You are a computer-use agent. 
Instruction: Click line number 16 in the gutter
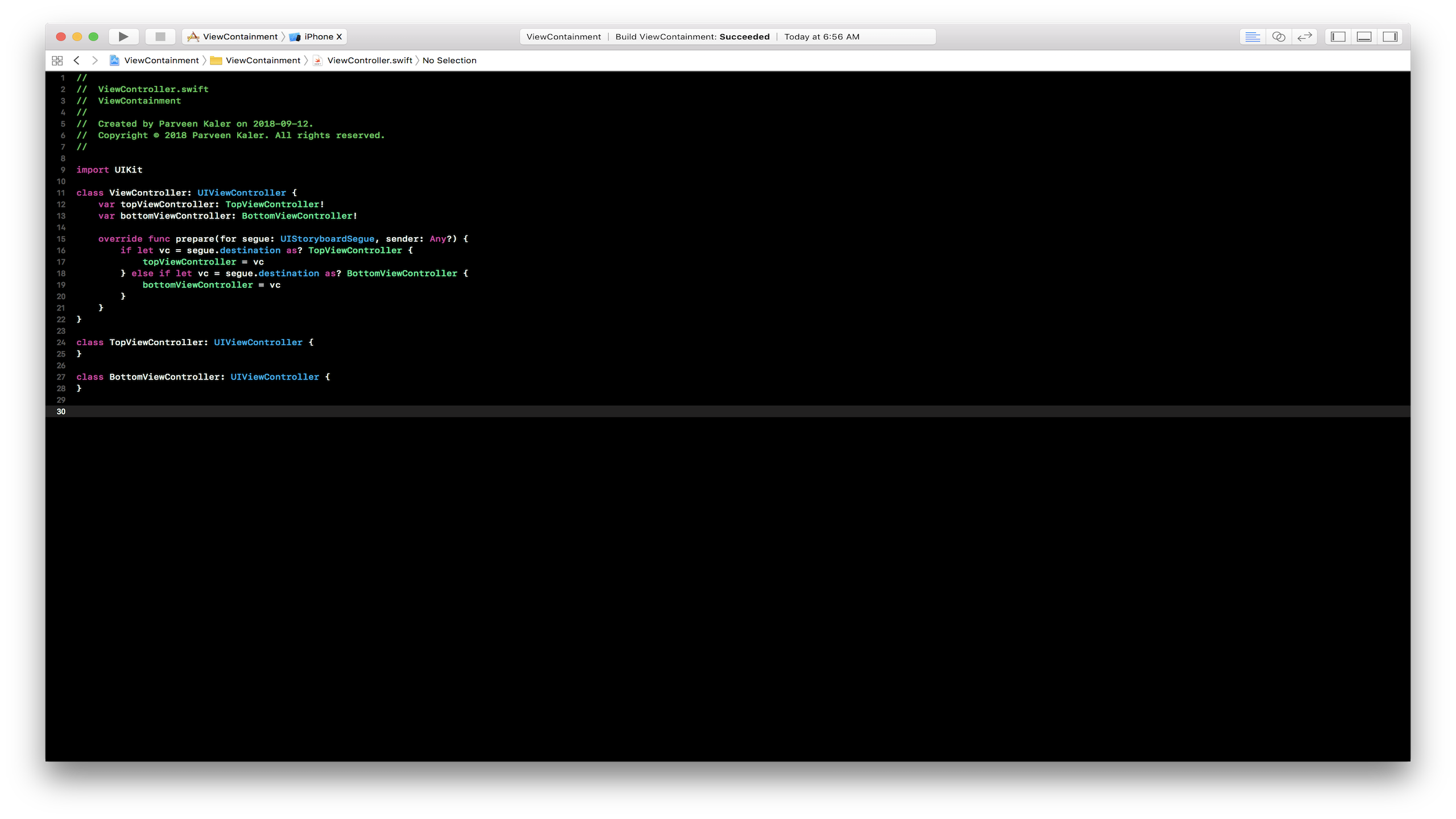60,250
